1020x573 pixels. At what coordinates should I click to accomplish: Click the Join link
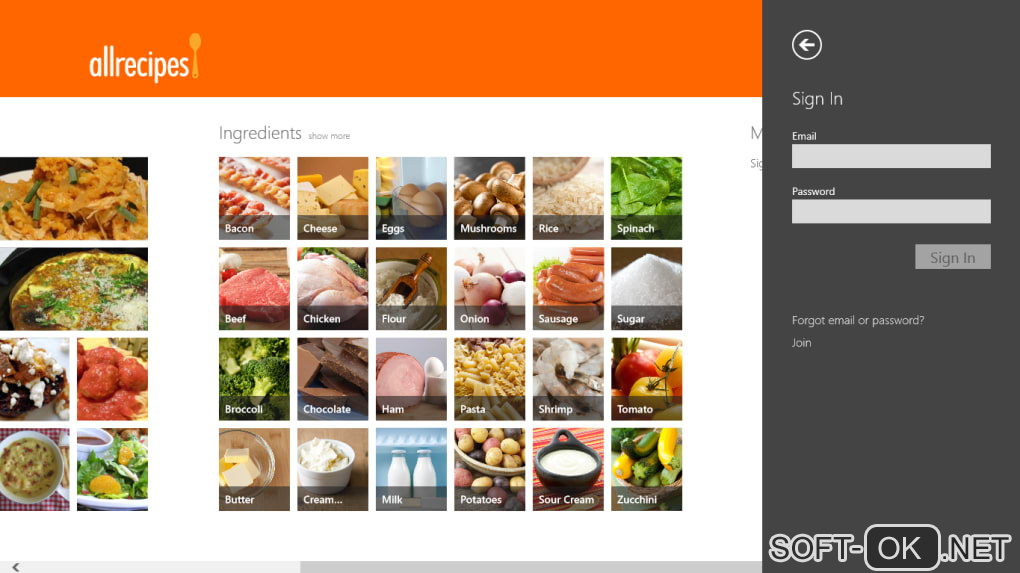[801, 343]
